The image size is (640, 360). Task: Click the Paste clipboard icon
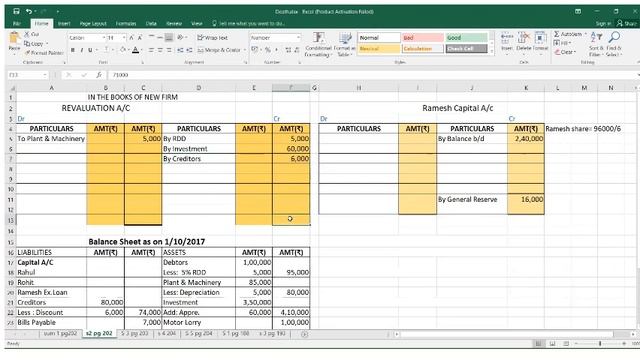pyautogui.click(x=14, y=38)
